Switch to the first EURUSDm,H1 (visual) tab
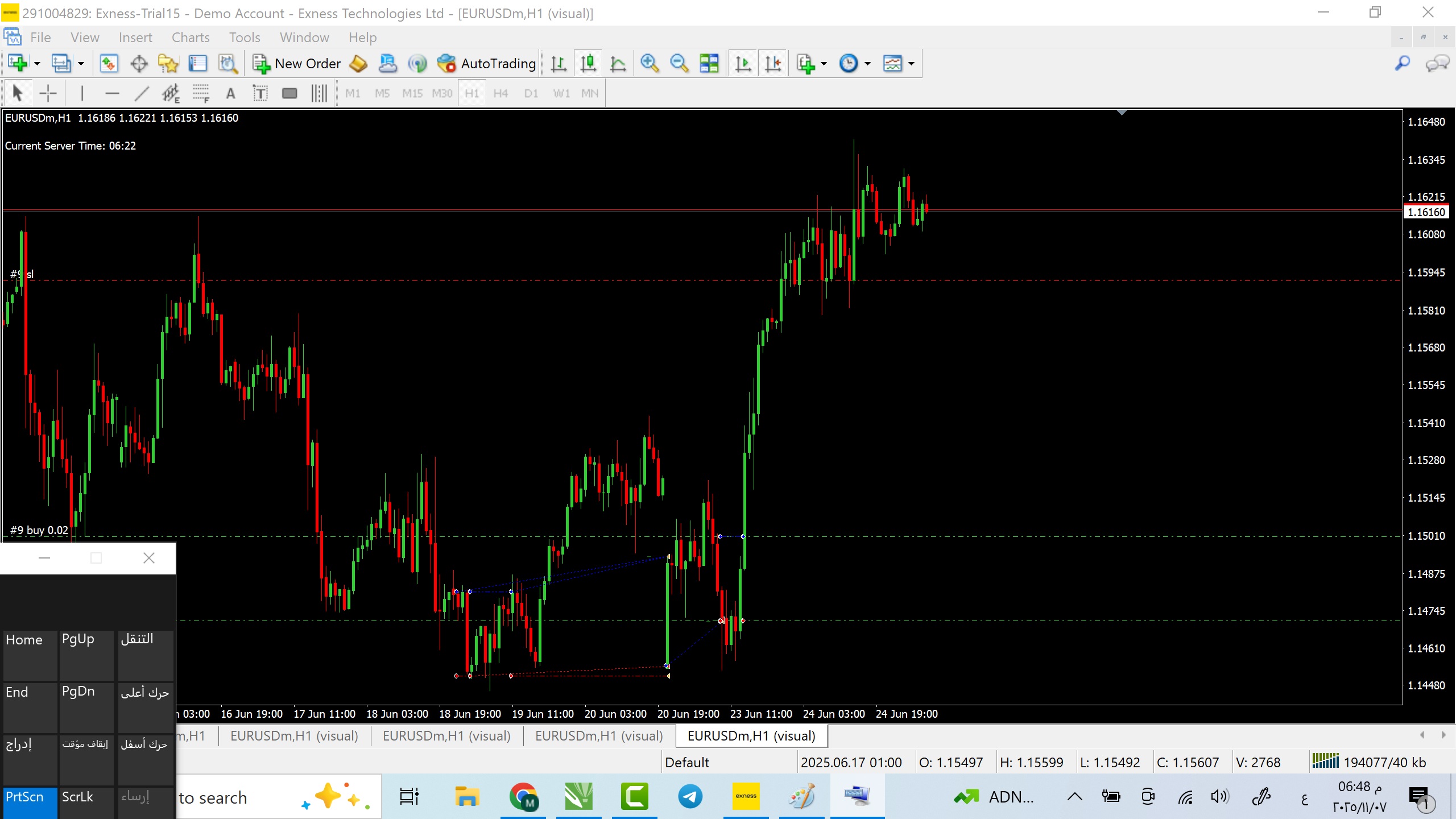The width and height of the screenshot is (1456, 819). 294,736
